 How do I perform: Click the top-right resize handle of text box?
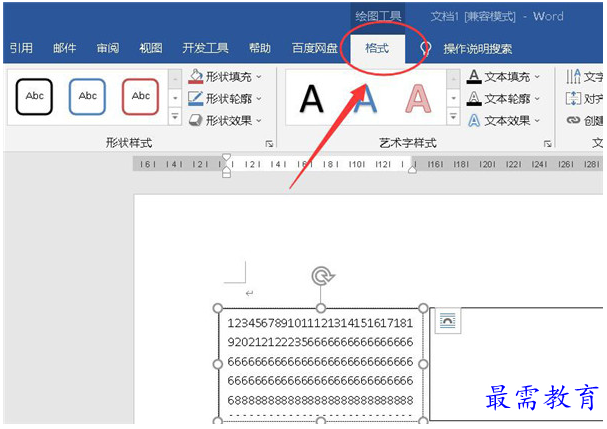(x=423, y=309)
